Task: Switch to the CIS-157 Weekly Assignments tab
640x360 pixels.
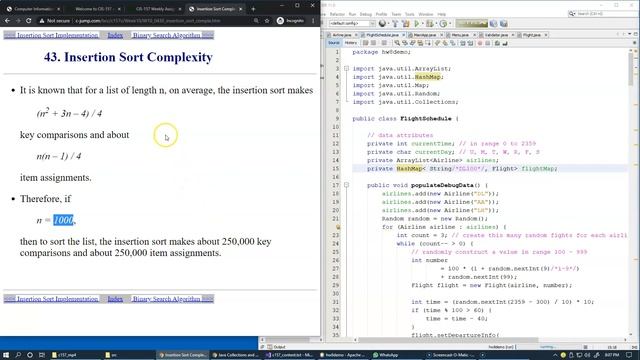Action: click(154, 9)
